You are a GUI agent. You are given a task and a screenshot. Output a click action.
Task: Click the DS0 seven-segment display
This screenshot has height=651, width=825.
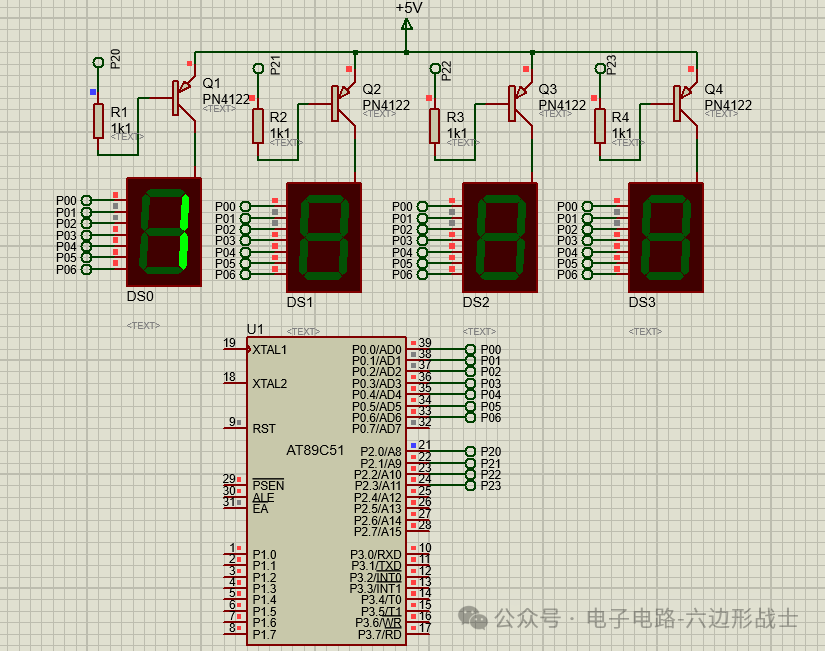[164, 232]
